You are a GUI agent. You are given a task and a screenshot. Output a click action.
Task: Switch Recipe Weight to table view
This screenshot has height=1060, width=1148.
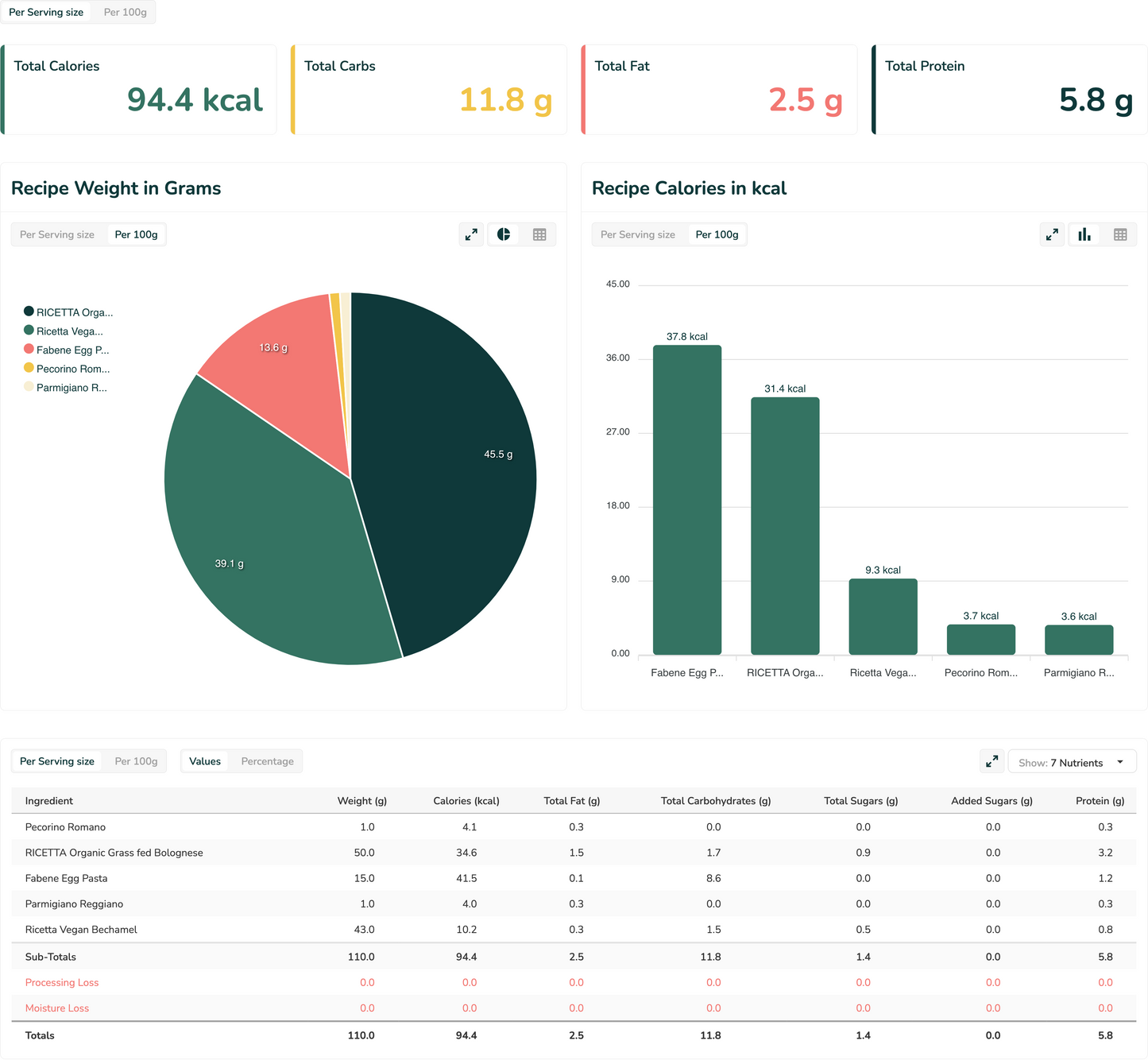click(x=539, y=234)
